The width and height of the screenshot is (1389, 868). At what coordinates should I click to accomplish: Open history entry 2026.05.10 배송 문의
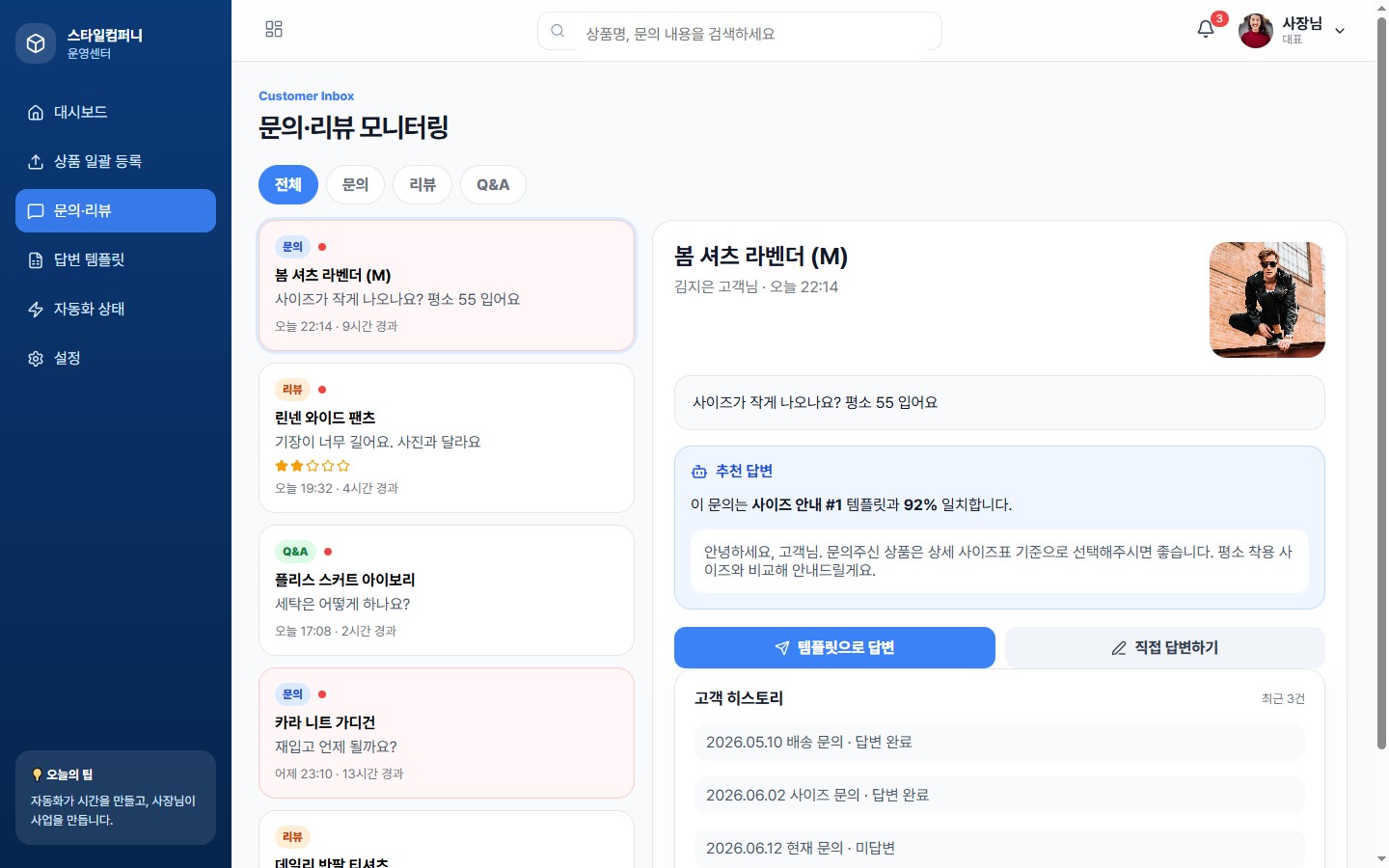click(x=999, y=743)
